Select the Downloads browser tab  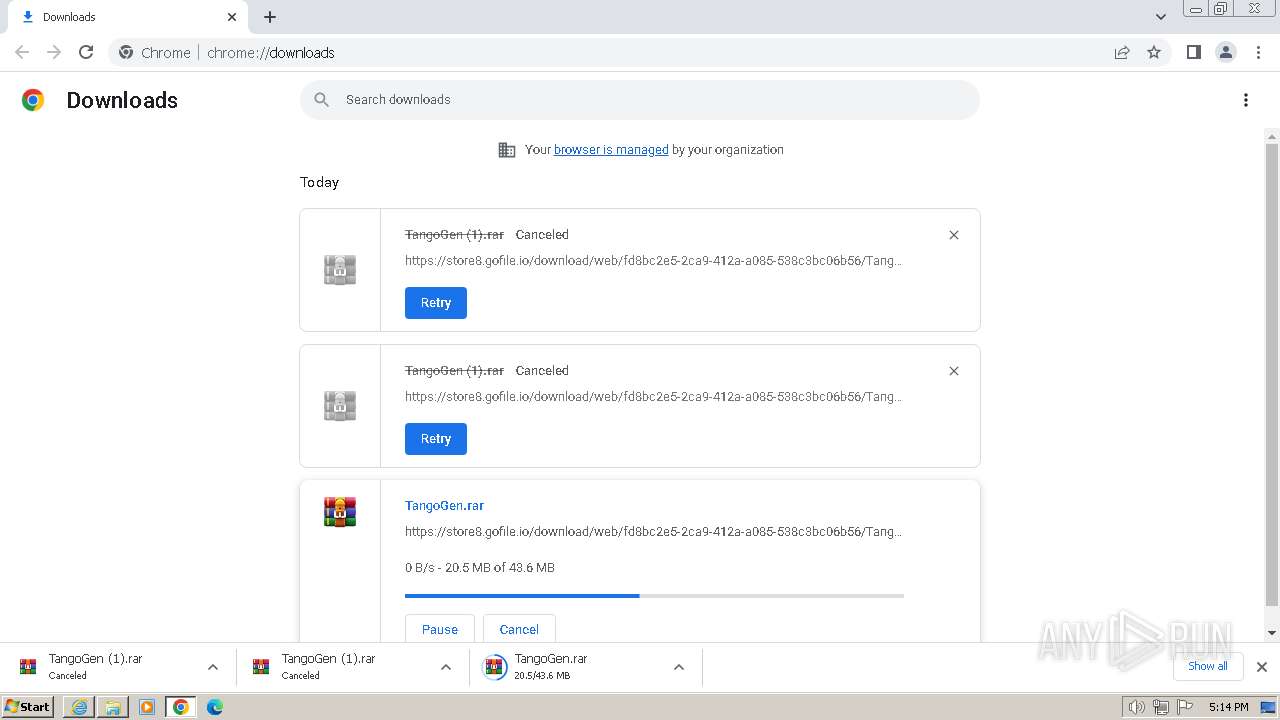pos(128,17)
